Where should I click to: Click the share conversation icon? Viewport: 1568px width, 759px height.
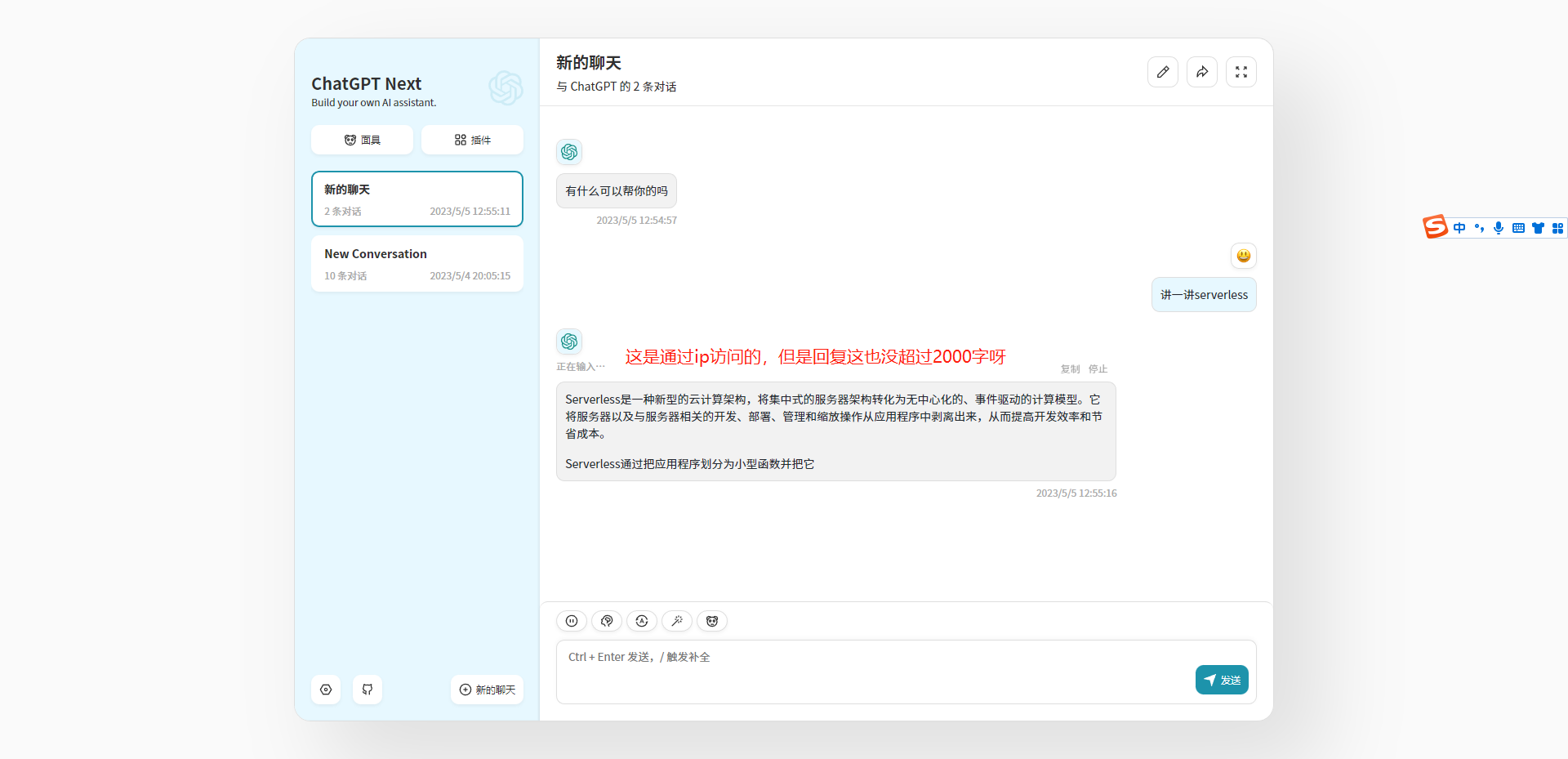1201,72
